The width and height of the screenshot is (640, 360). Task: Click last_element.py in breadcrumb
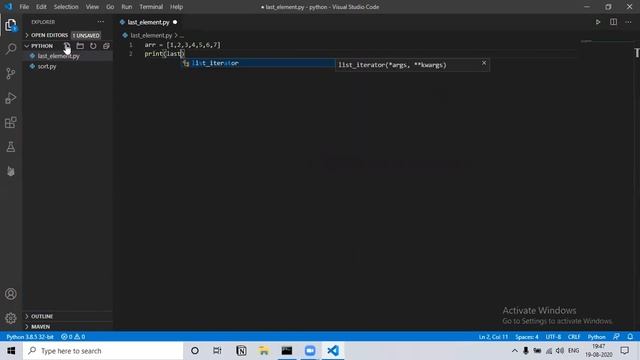tap(151, 36)
